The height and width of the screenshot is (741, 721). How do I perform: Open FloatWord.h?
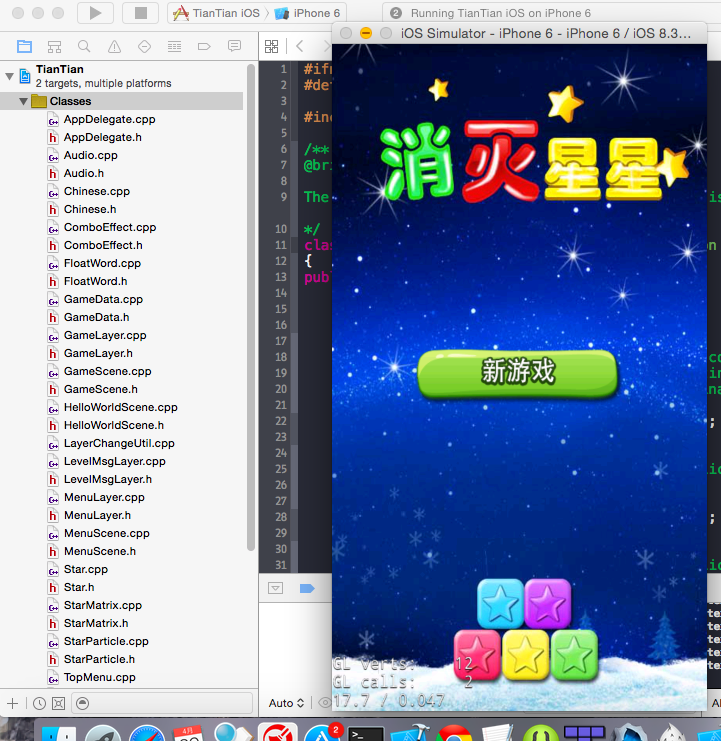[x=95, y=281]
